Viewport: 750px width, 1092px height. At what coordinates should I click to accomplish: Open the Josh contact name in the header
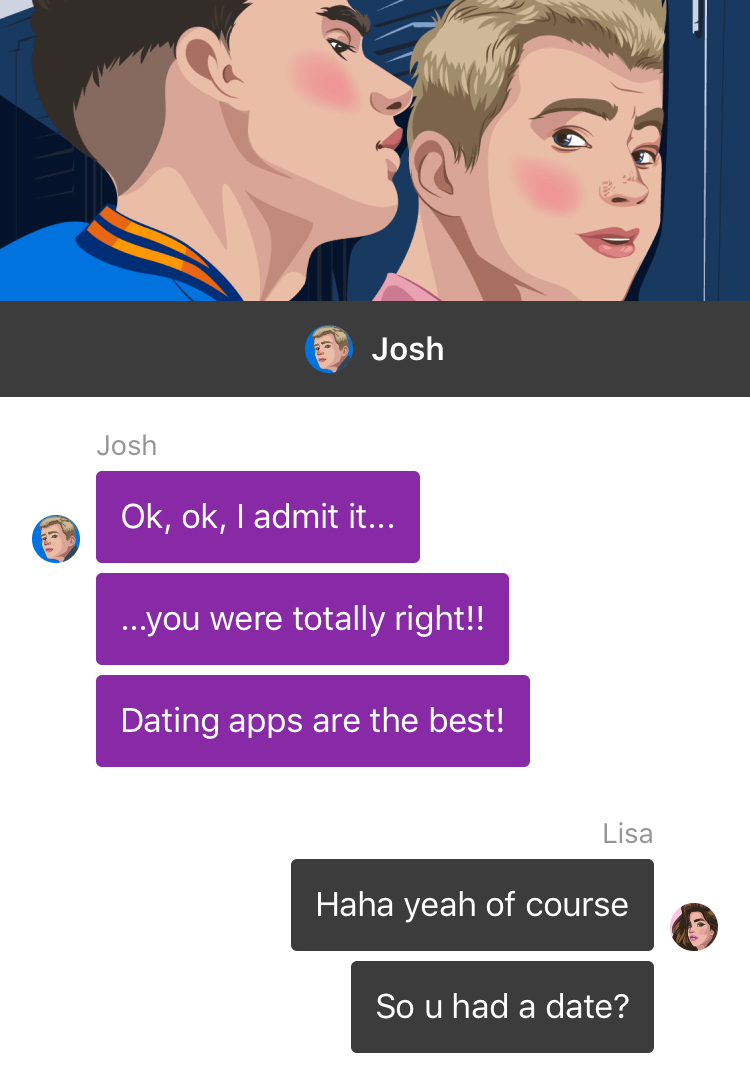click(407, 349)
